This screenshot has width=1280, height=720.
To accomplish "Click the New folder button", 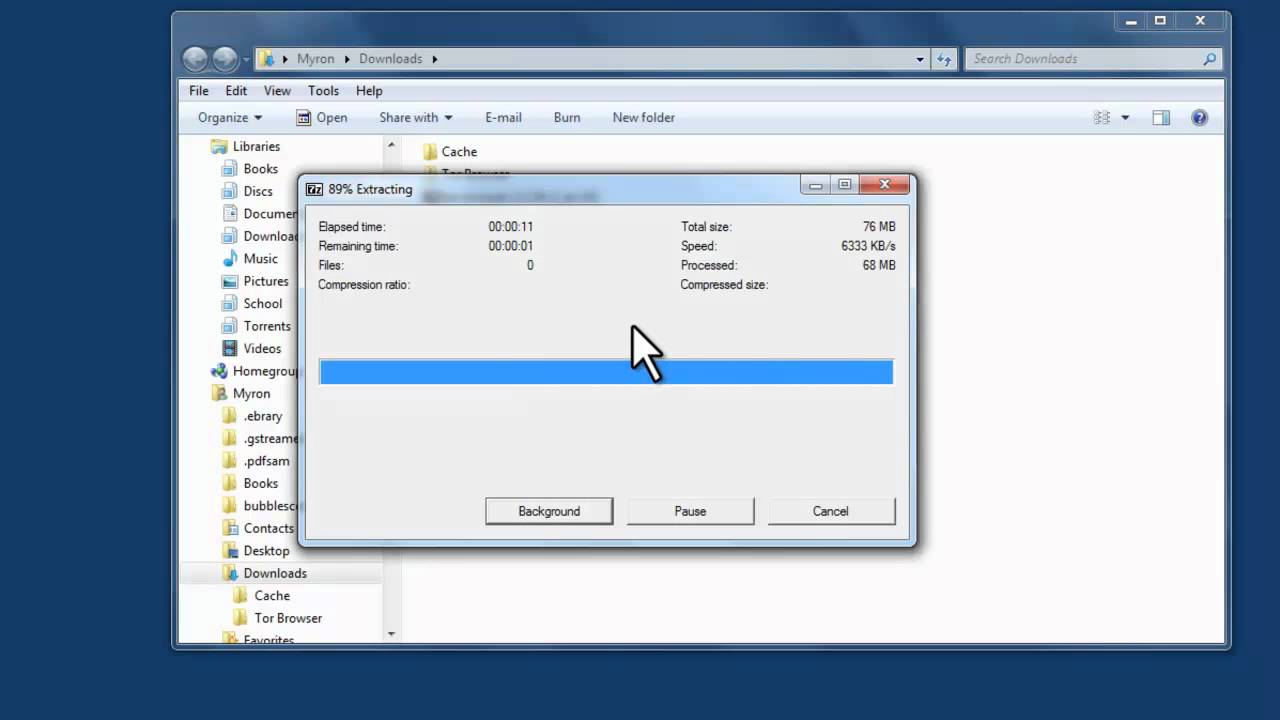I will tap(644, 117).
